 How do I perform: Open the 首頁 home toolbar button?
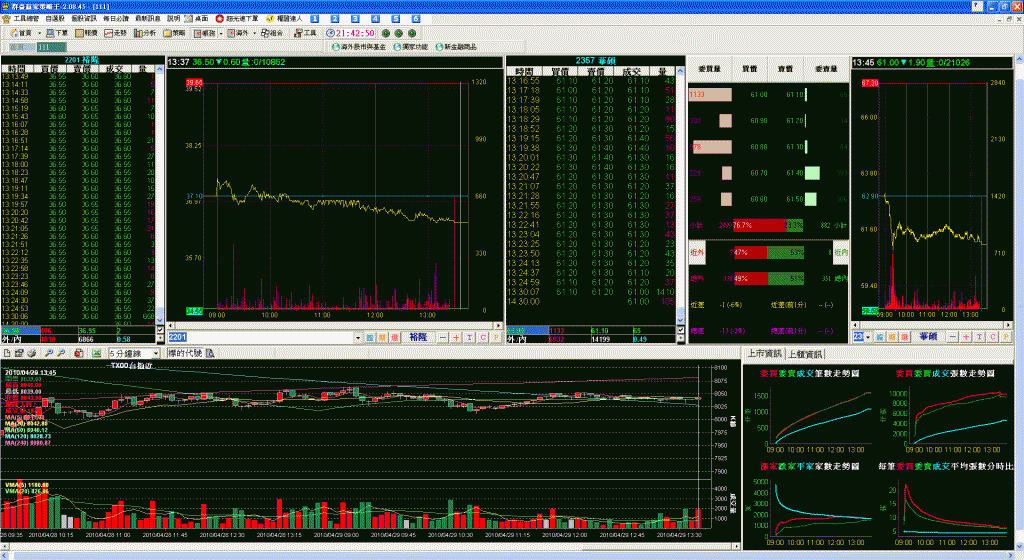tap(21, 33)
